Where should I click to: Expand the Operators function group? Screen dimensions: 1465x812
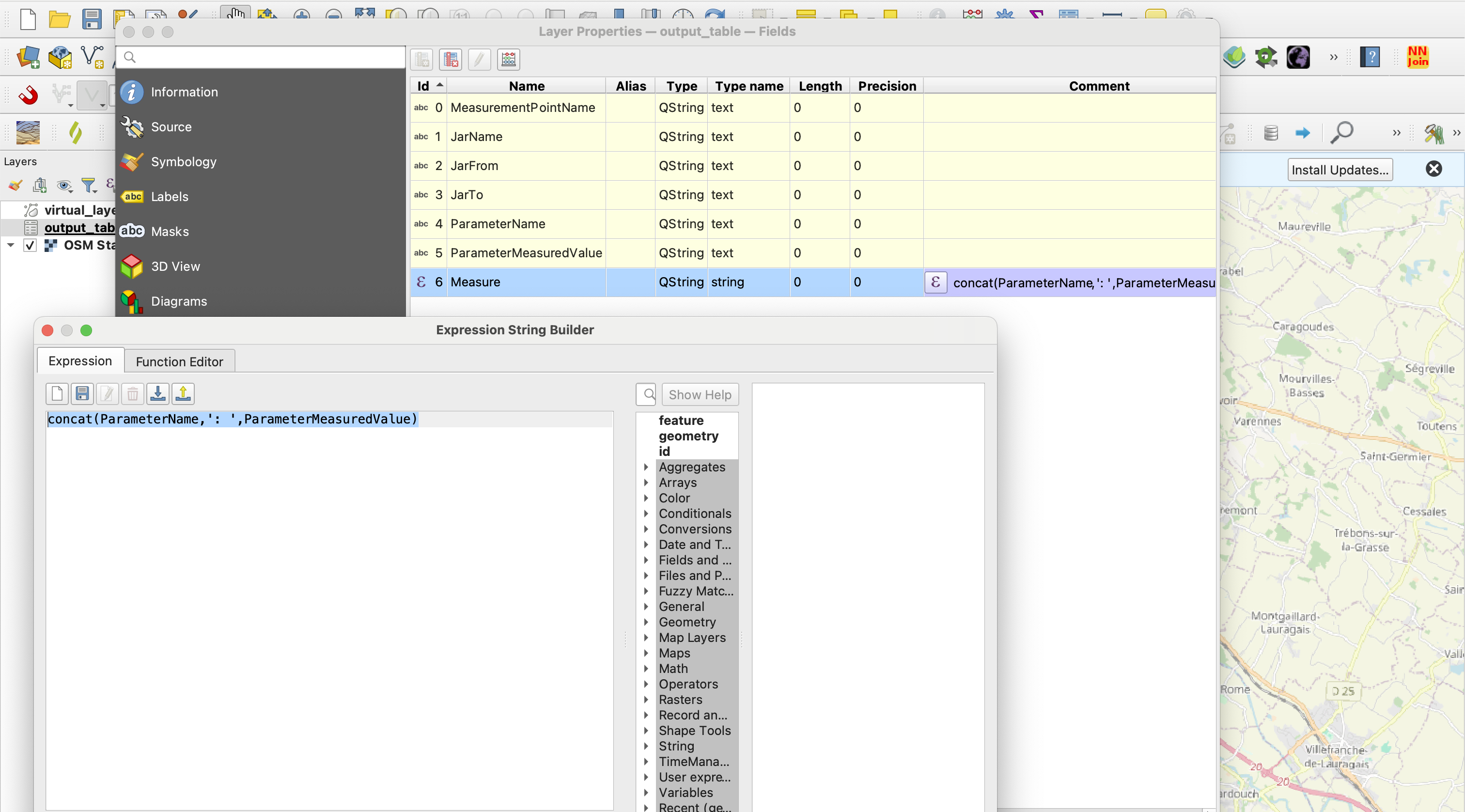point(646,684)
